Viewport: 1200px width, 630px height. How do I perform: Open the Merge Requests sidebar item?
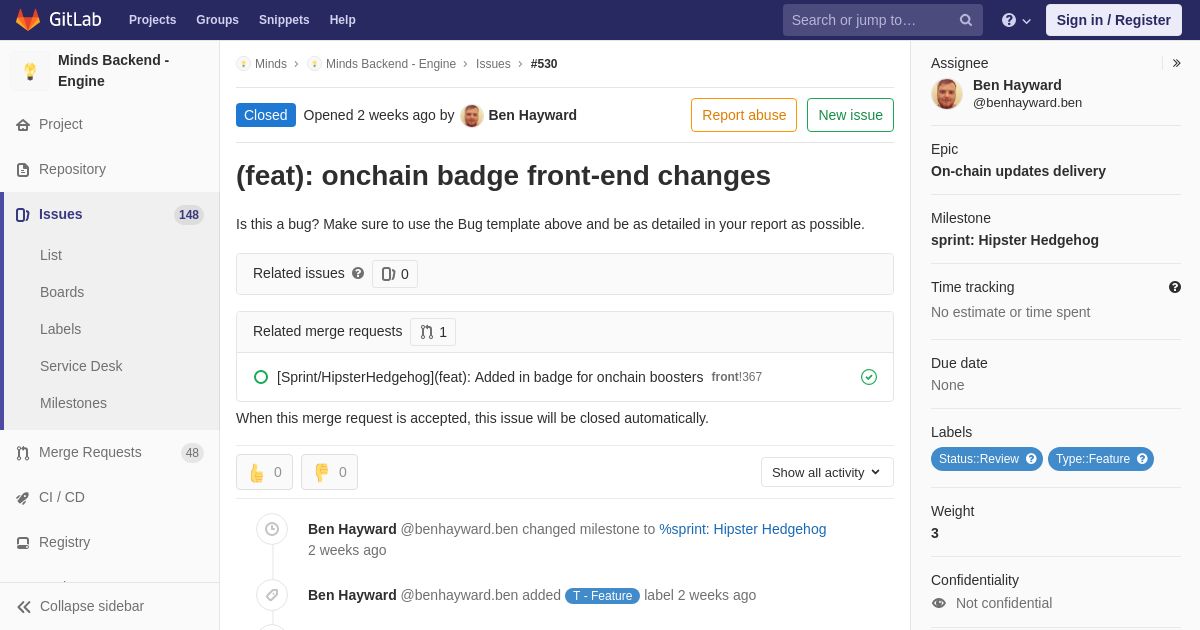[90, 452]
